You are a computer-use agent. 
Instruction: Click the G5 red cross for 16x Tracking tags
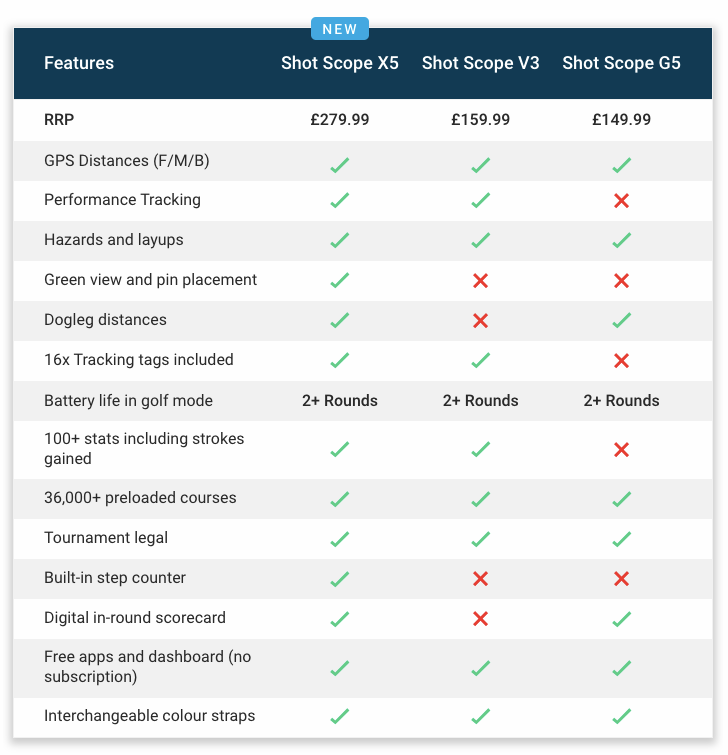coord(621,360)
